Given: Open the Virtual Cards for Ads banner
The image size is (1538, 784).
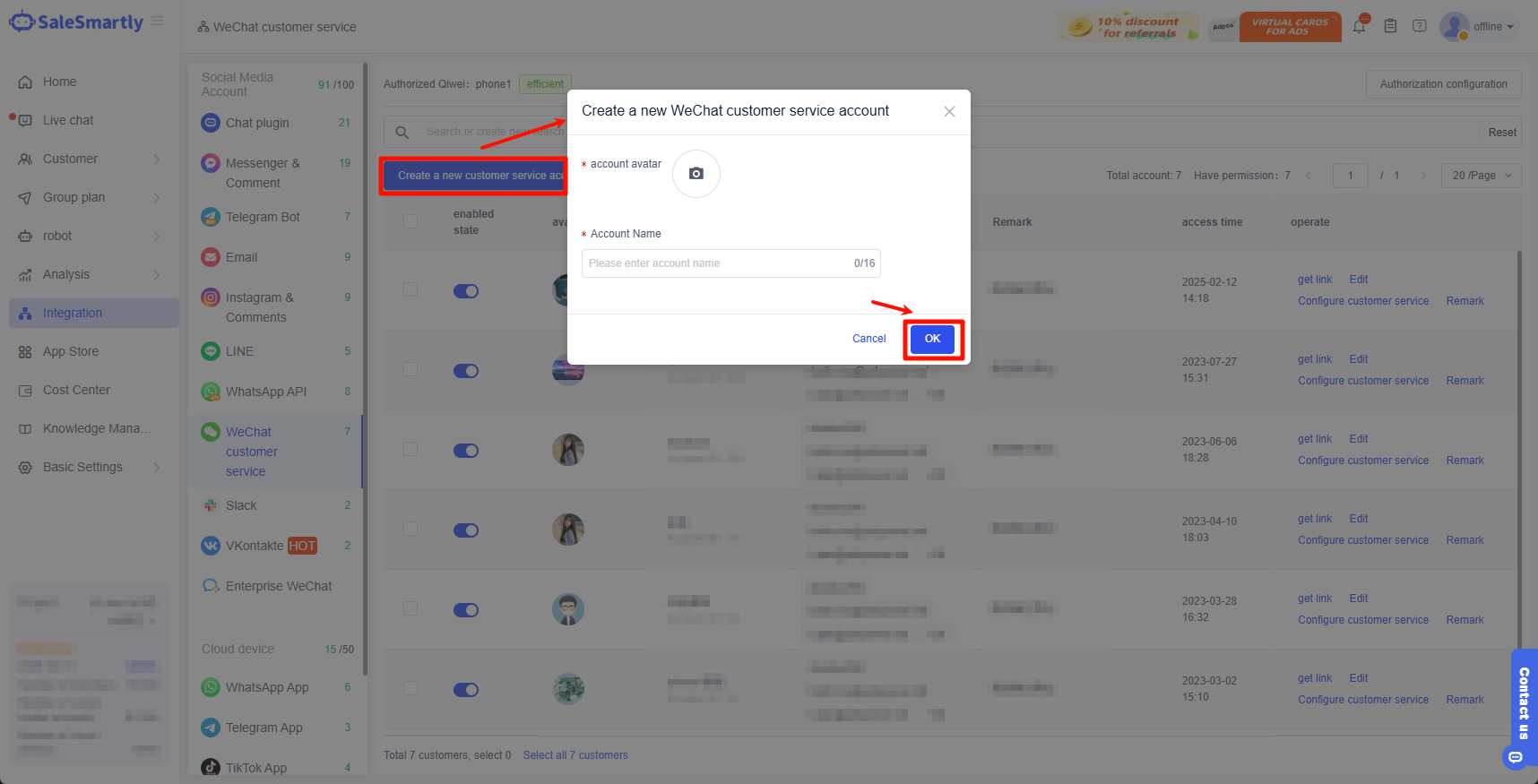Looking at the screenshot, I should coord(1290,27).
